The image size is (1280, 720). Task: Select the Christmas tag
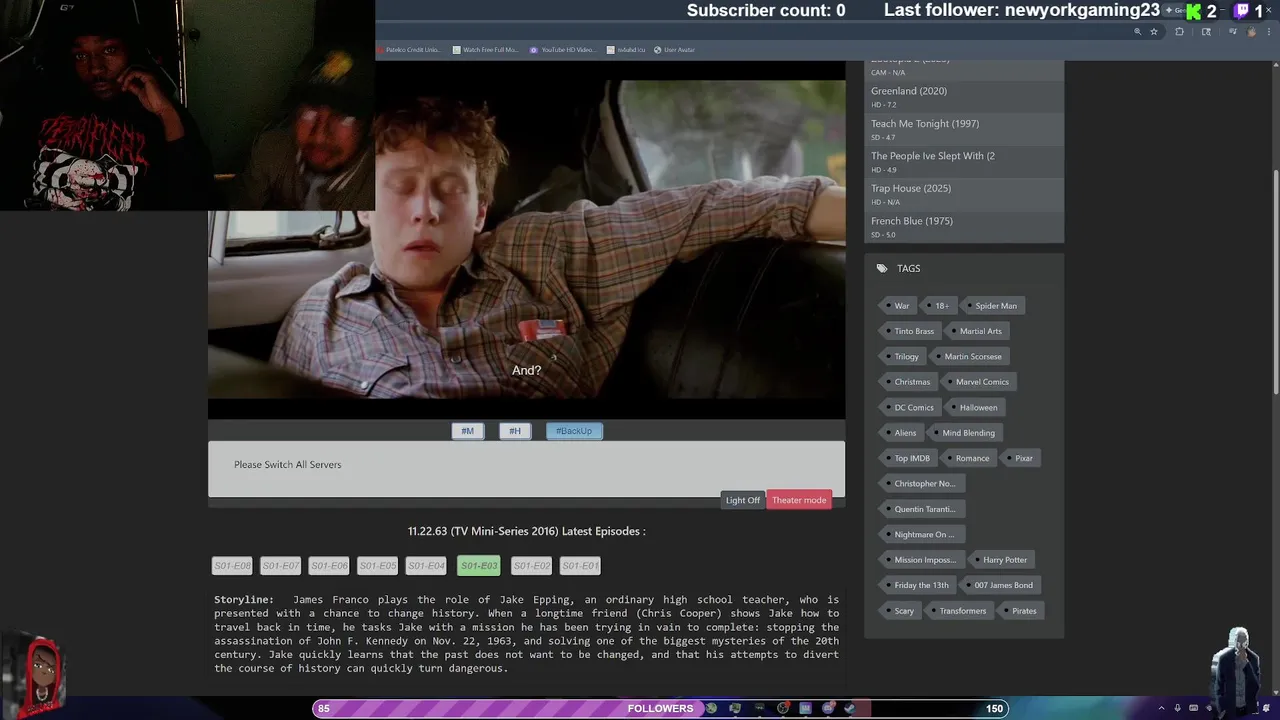click(911, 382)
